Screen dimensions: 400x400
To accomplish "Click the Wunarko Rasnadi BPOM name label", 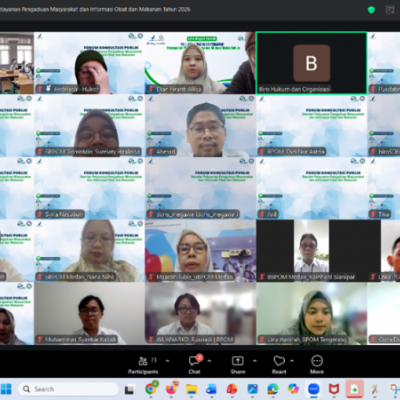I will (195, 339).
